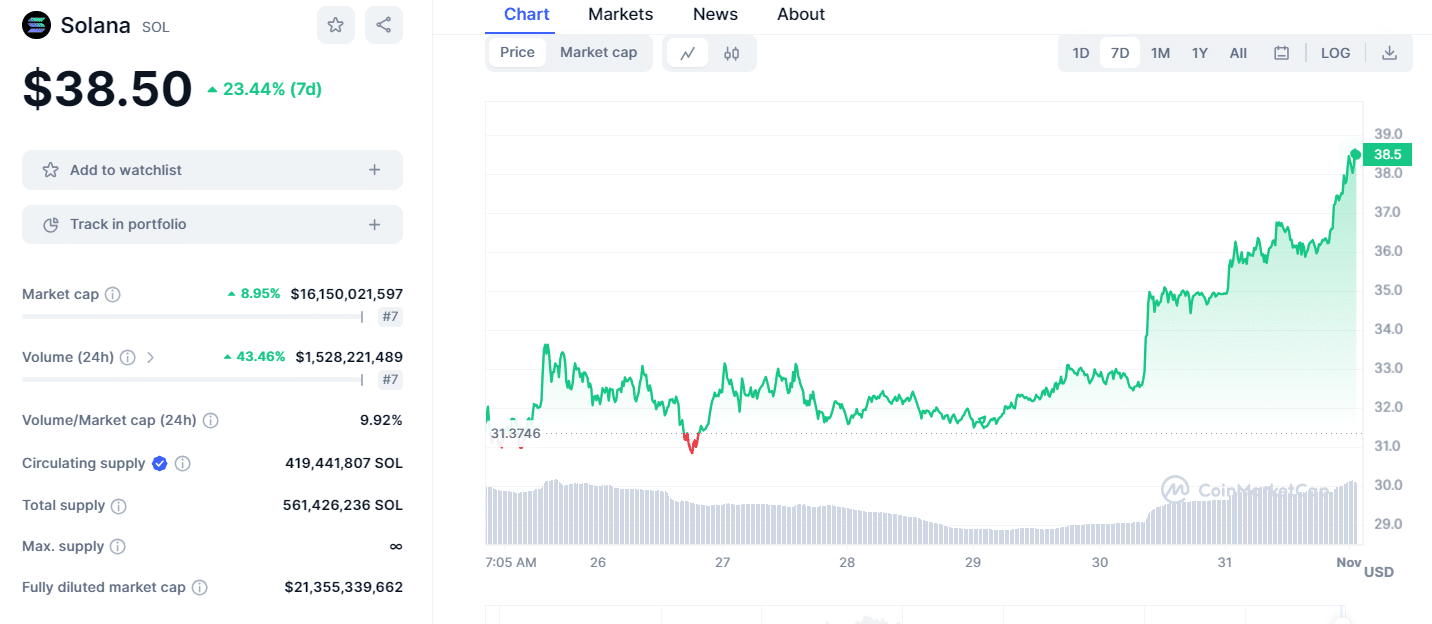1432x624 pixels.
Task: Click the 31.3746 opening price label
Action: click(515, 433)
